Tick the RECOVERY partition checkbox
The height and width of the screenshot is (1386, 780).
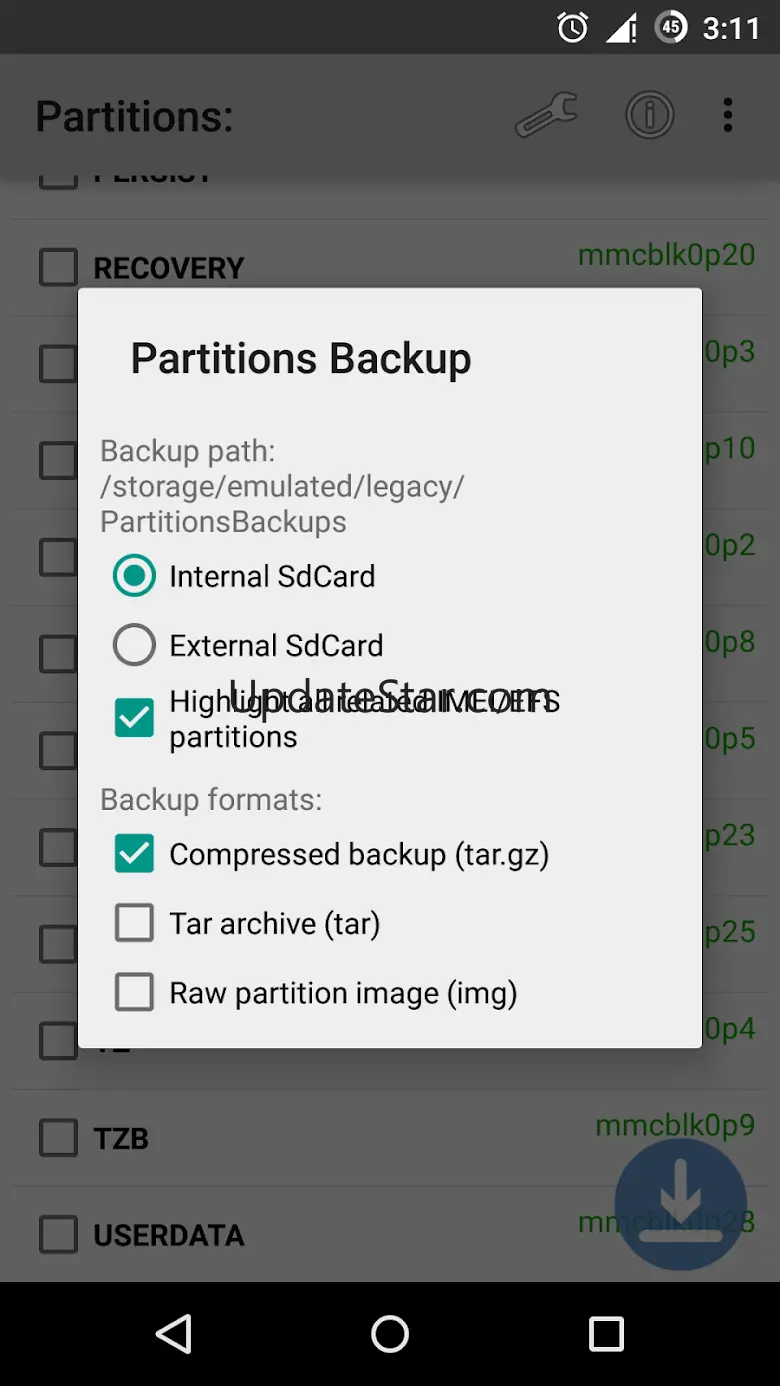(58, 268)
